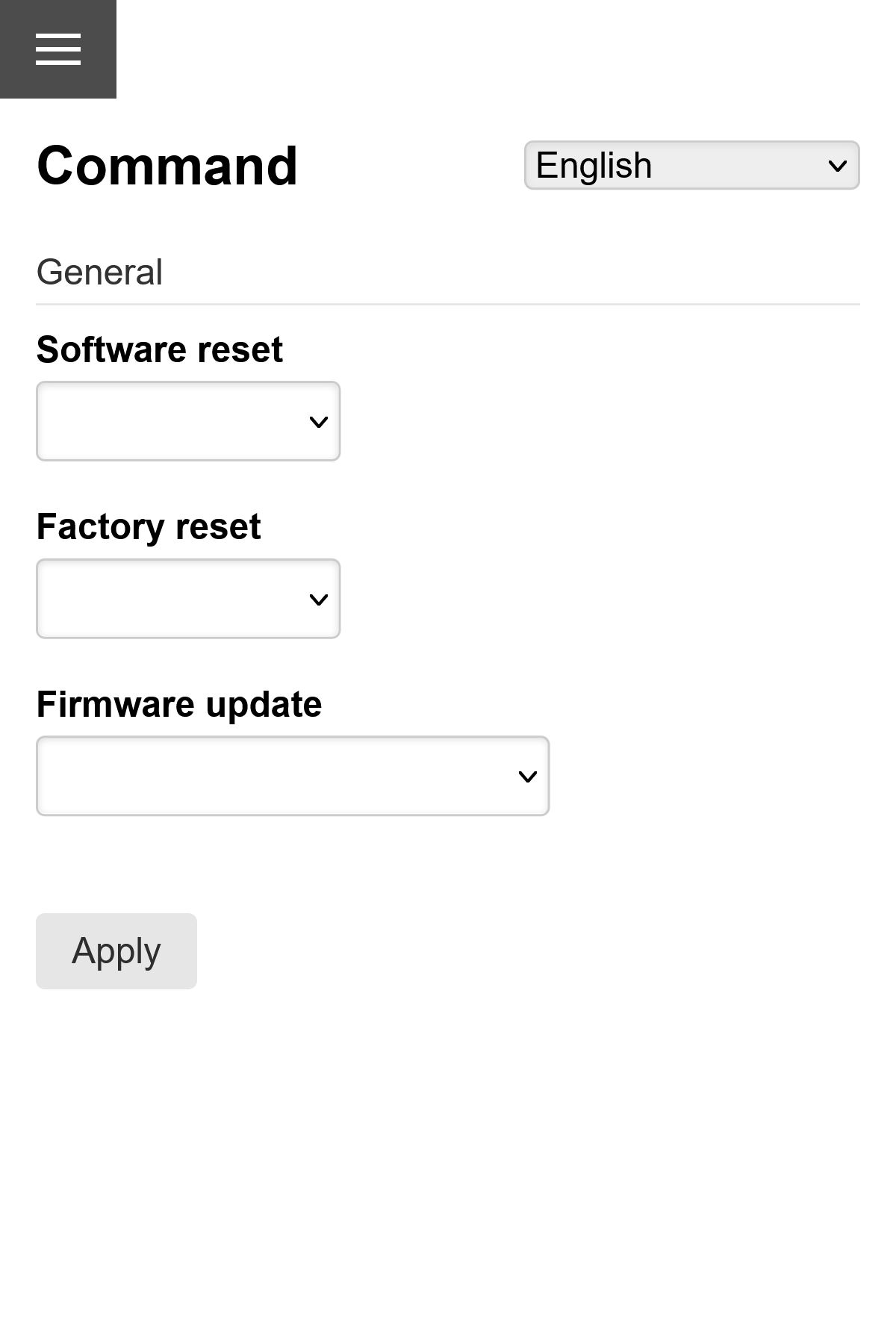This screenshot has height=1344, width=896.
Task: Expand the Software reset dropdown
Action: click(187, 421)
